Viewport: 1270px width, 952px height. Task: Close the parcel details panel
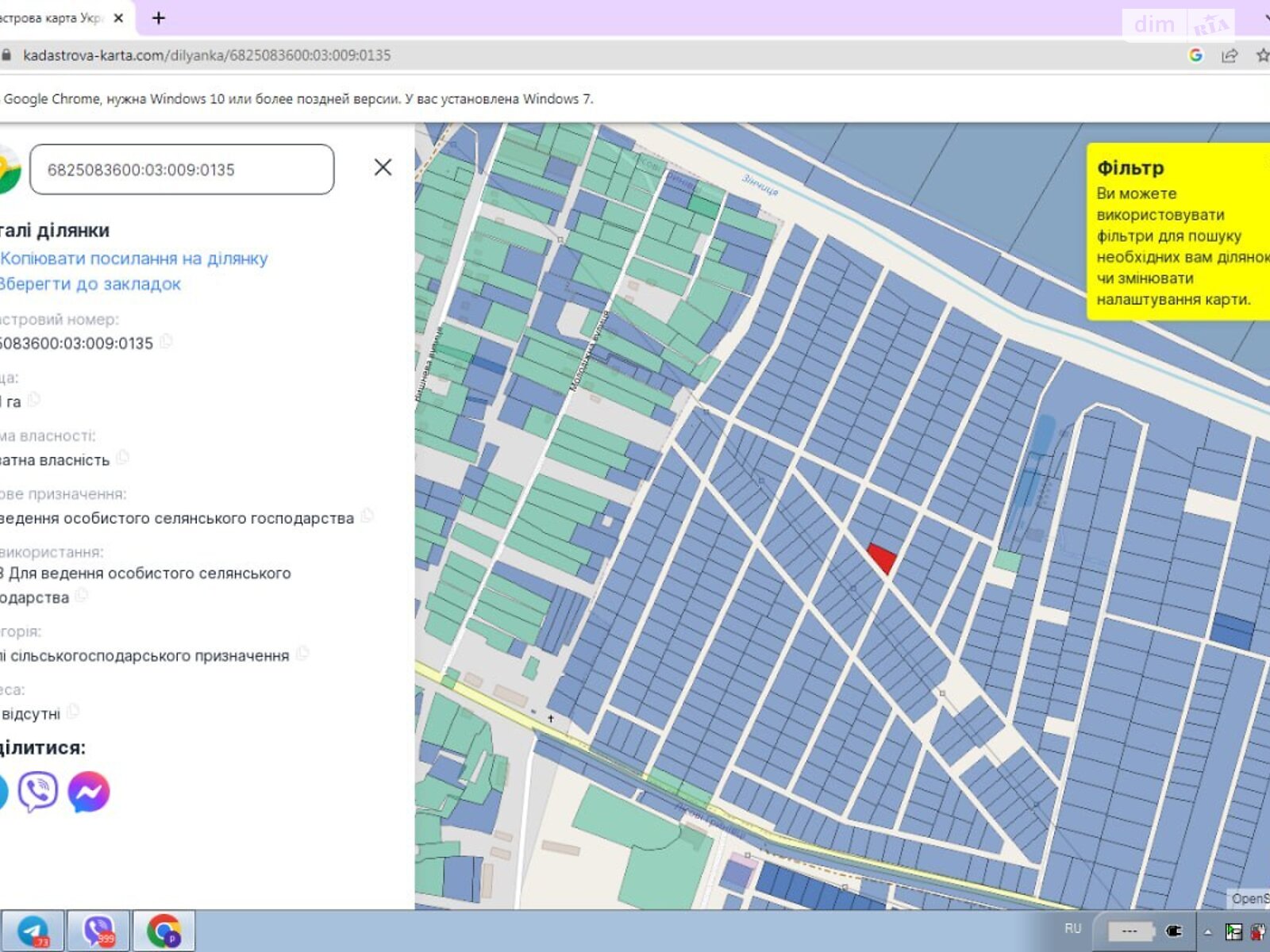(x=383, y=167)
